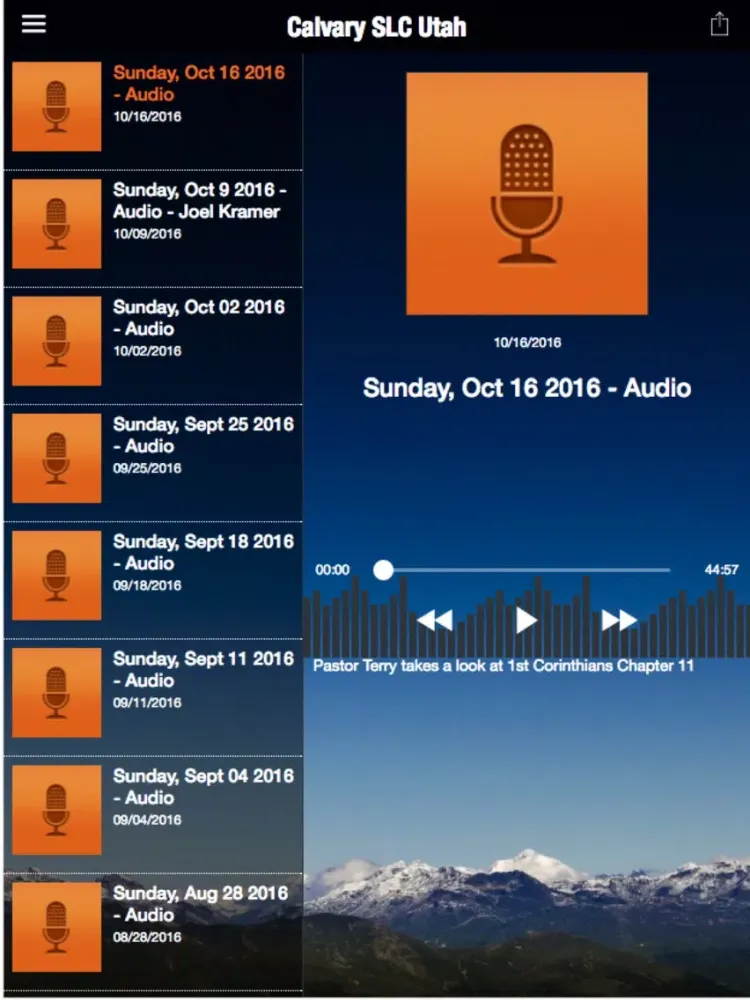Click the microphone thumbnail for Sept 04 2016
Image resolution: width=750 pixels, height=1000 pixels.
[57, 811]
